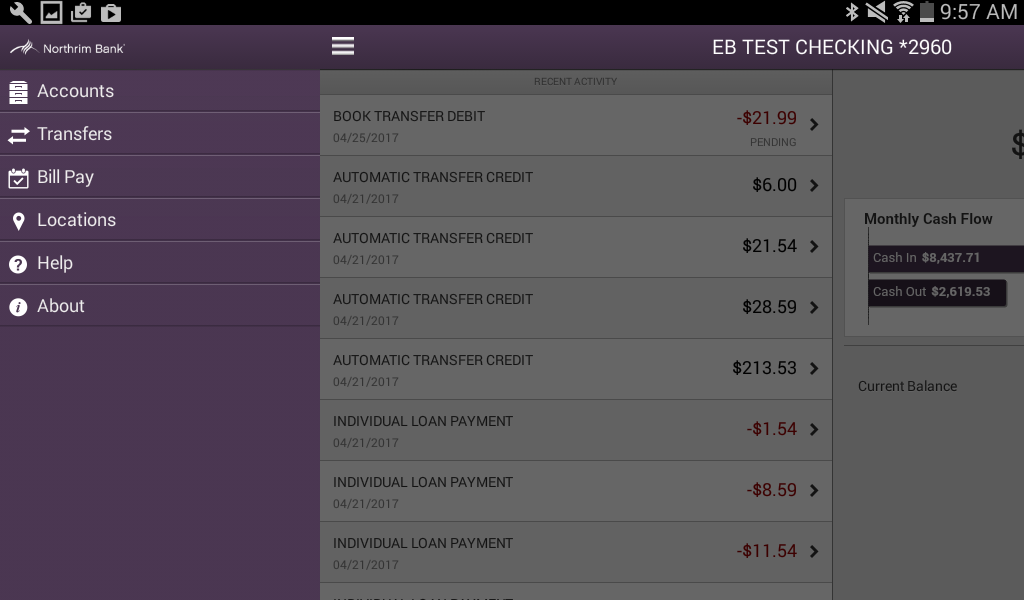Tap the pending -$21.99 transaction row
The width and height of the screenshot is (1024, 600).
pyautogui.click(x=575, y=125)
